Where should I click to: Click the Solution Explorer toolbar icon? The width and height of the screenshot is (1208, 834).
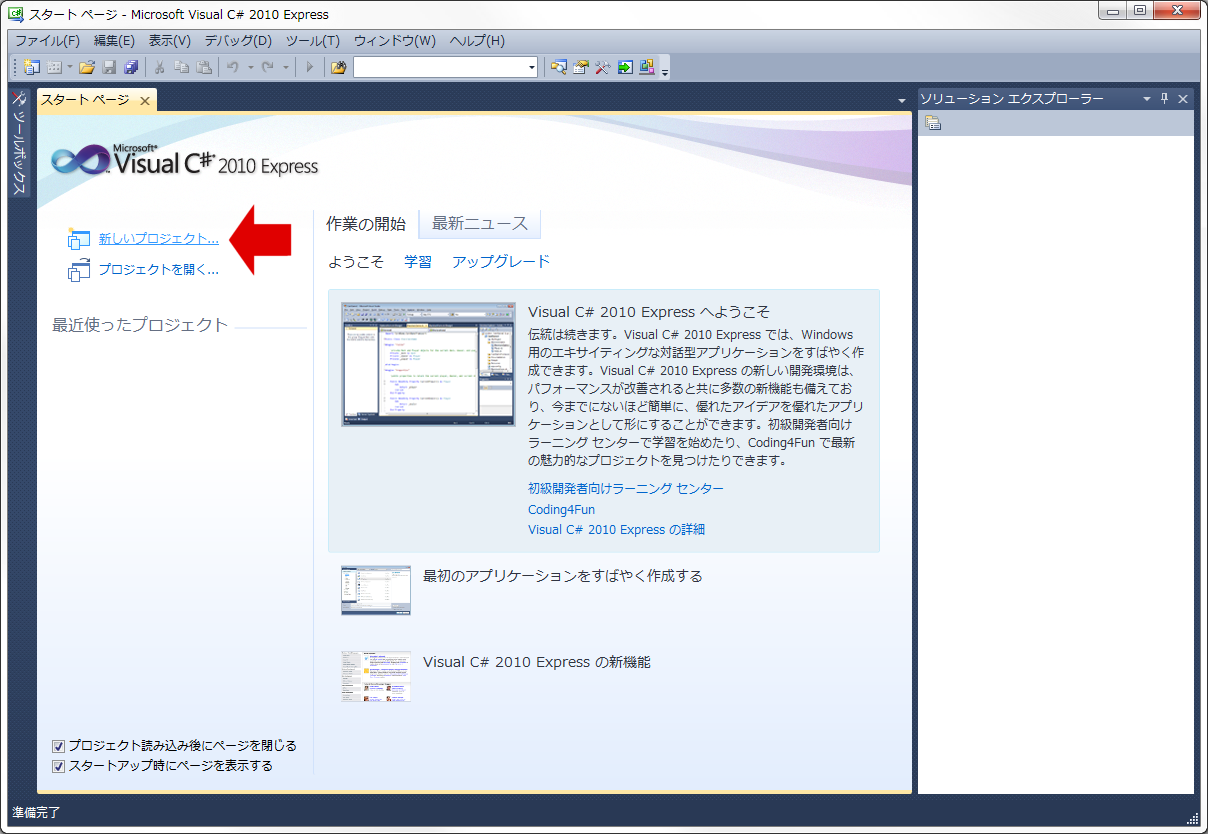558,67
